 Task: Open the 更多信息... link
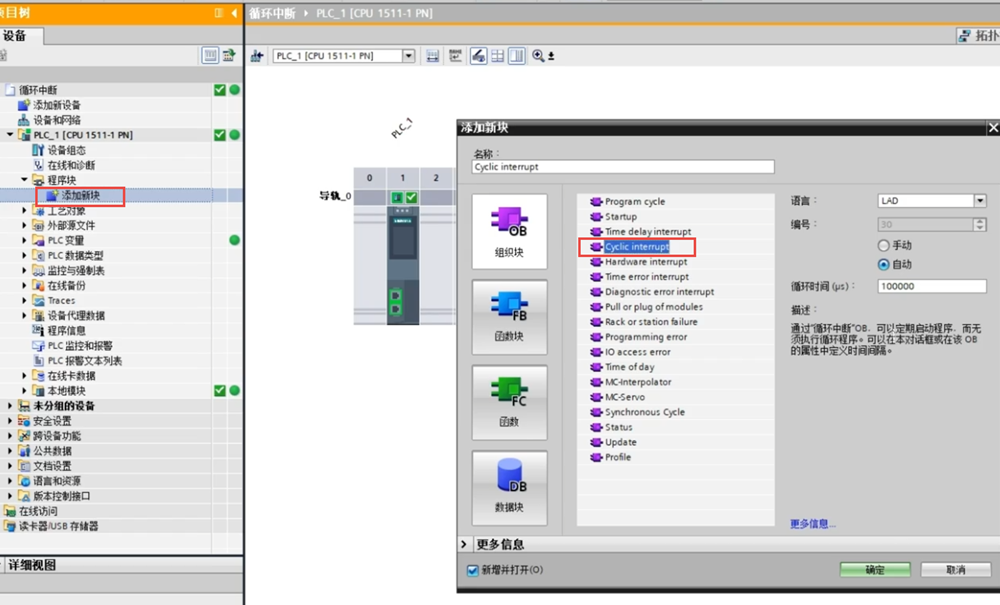click(x=812, y=524)
